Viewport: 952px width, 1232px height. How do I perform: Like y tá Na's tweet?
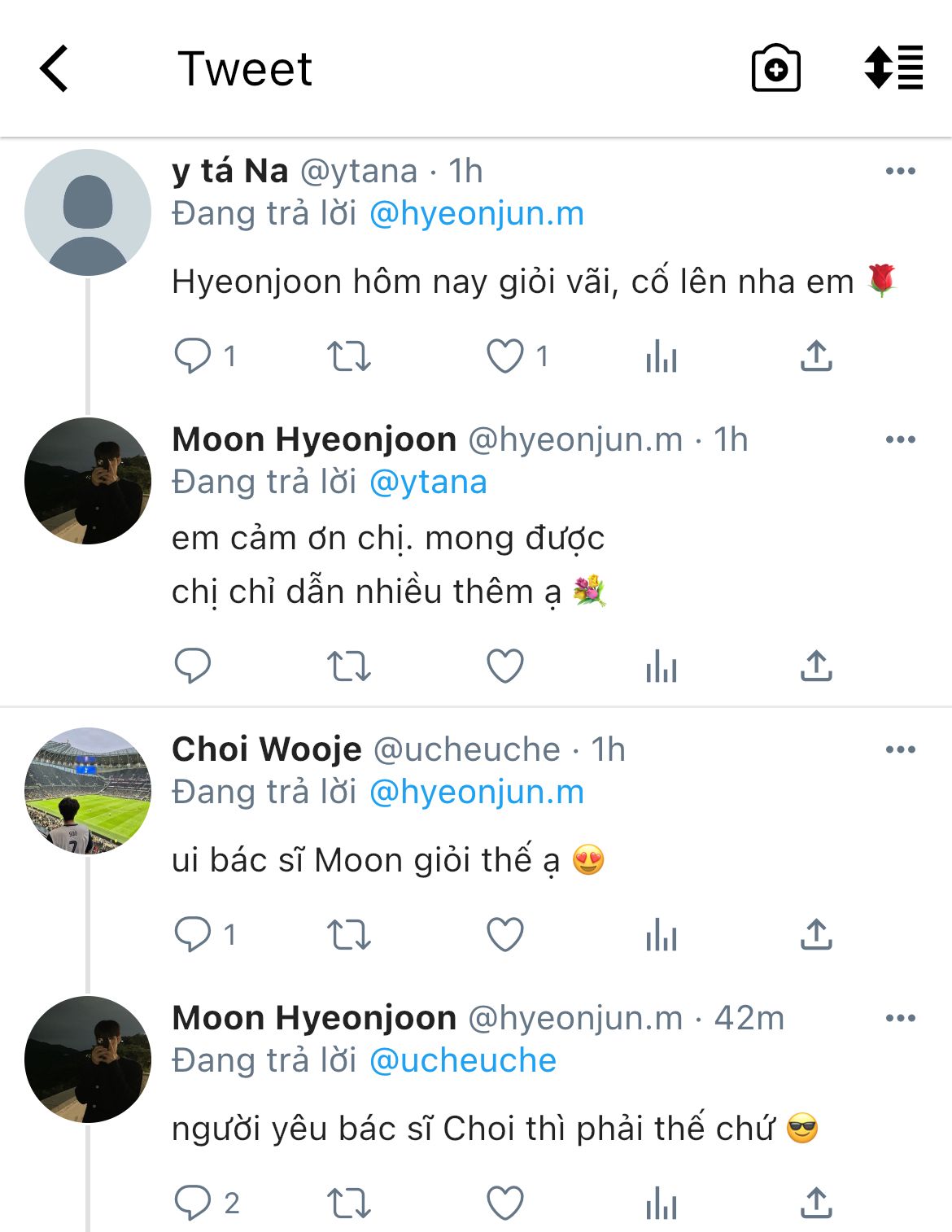tap(505, 356)
